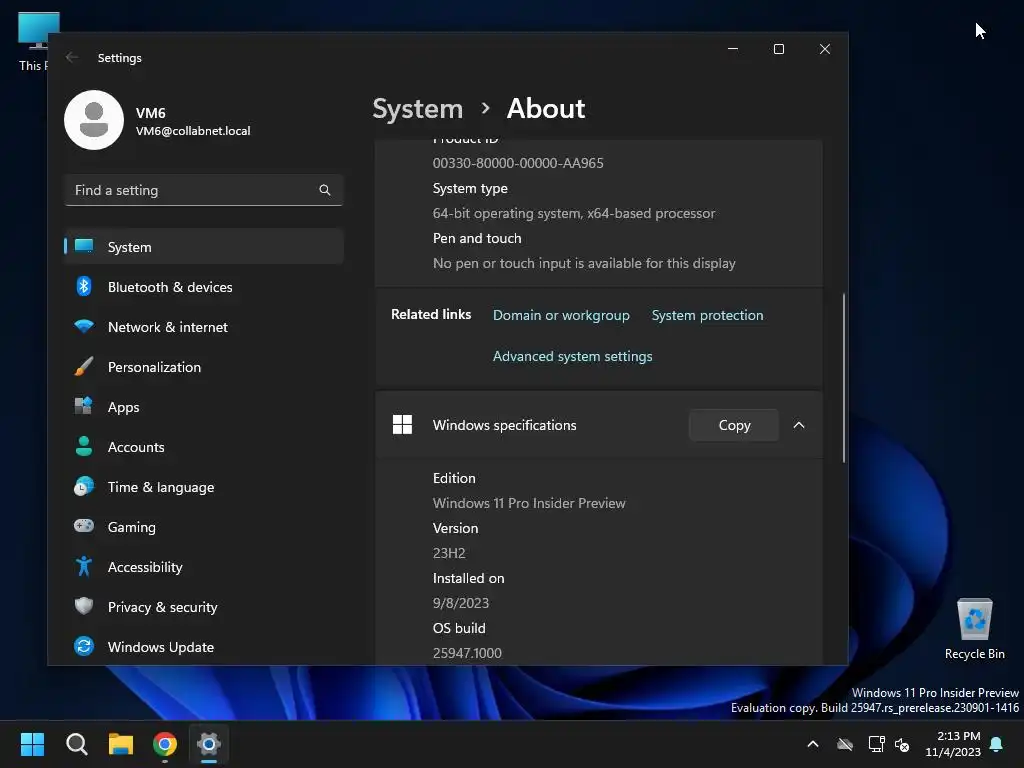Click the Settings gear in taskbar
The image size is (1024, 768).
click(x=209, y=744)
